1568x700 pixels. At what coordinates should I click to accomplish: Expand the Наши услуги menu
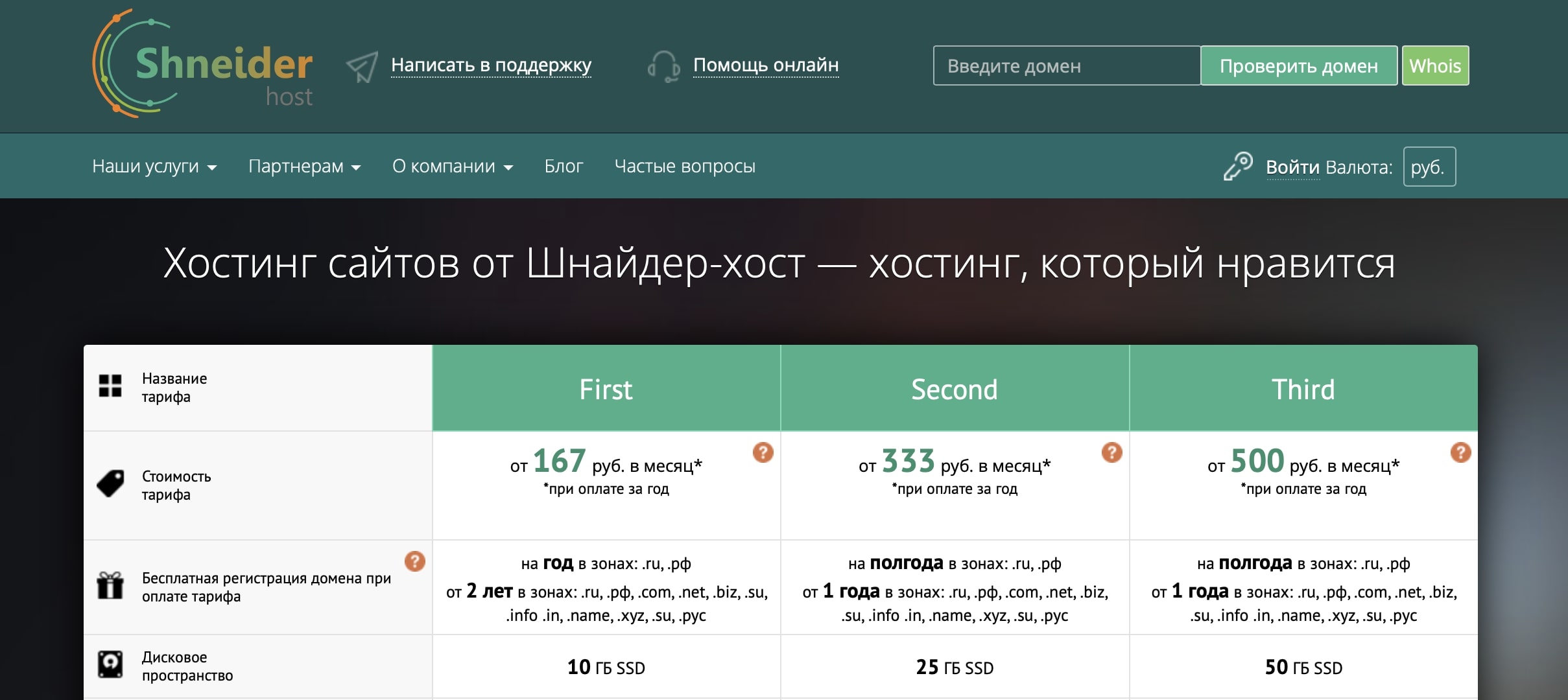pos(154,167)
